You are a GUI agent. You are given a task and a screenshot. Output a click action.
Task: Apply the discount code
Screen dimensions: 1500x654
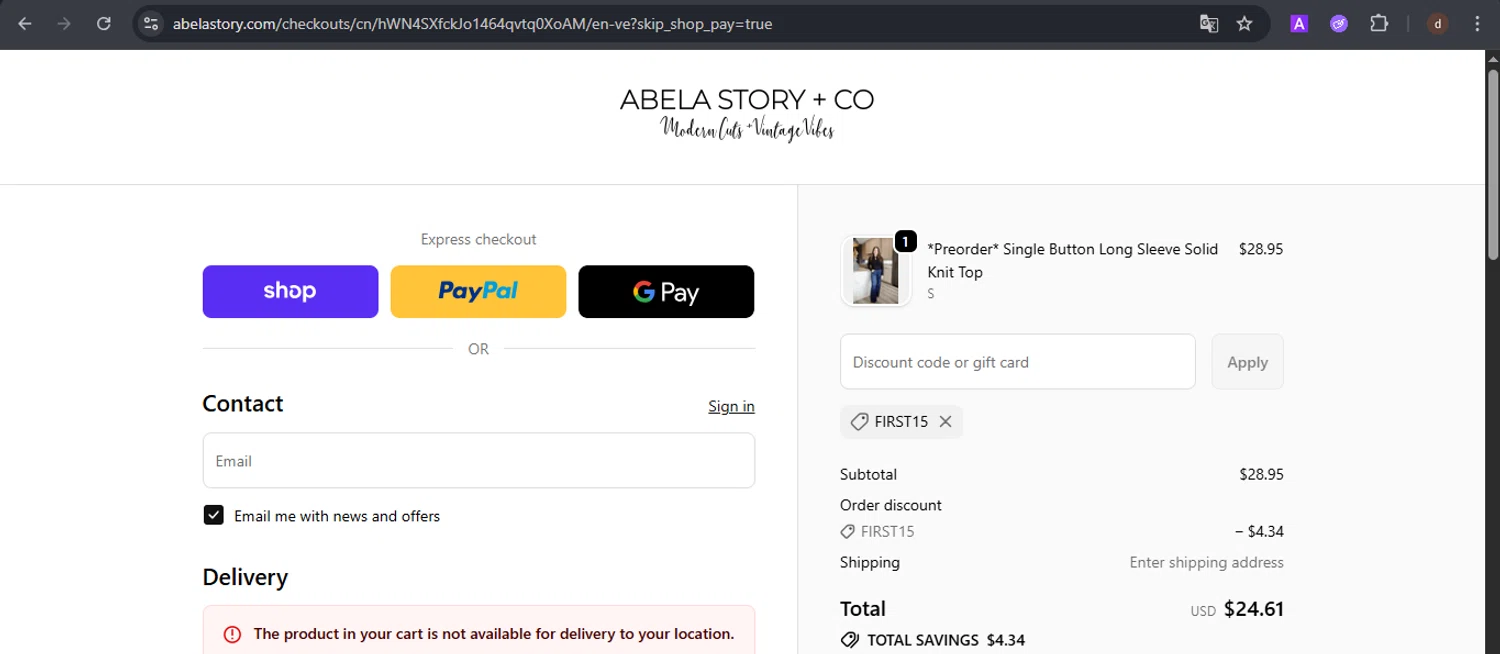(1247, 362)
